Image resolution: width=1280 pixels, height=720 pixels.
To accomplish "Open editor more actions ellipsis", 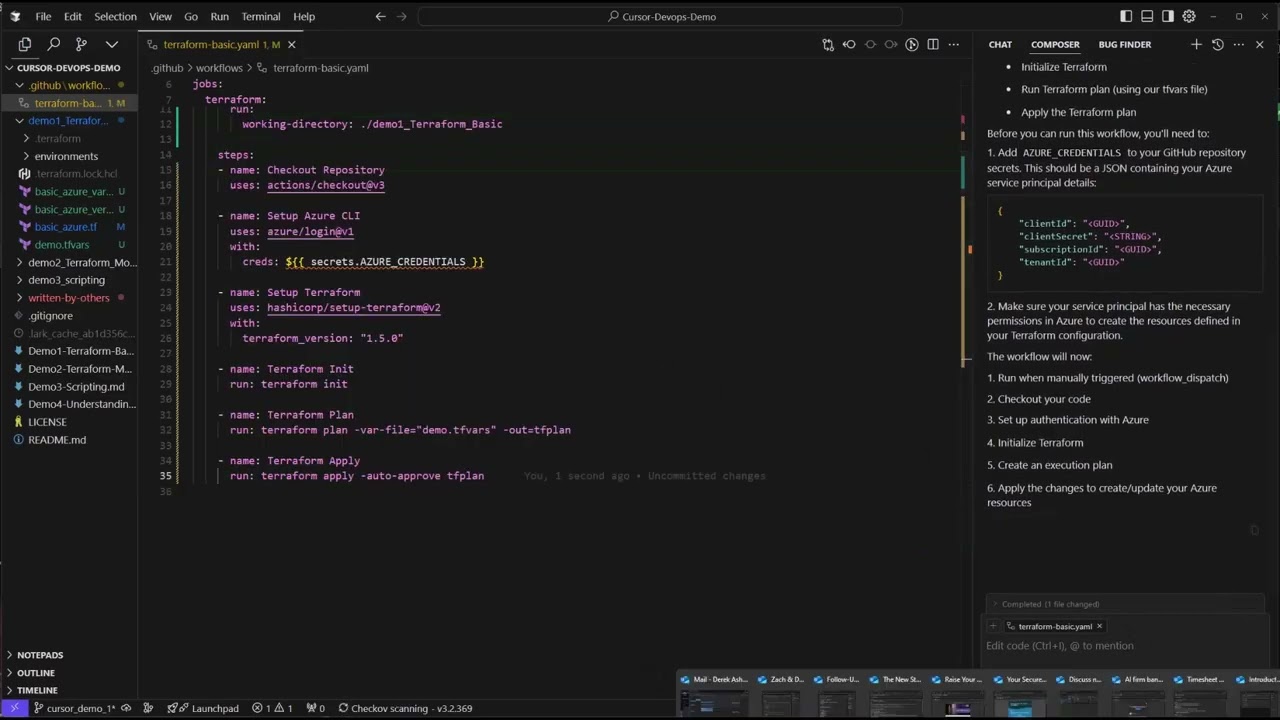I will [x=954, y=44].
